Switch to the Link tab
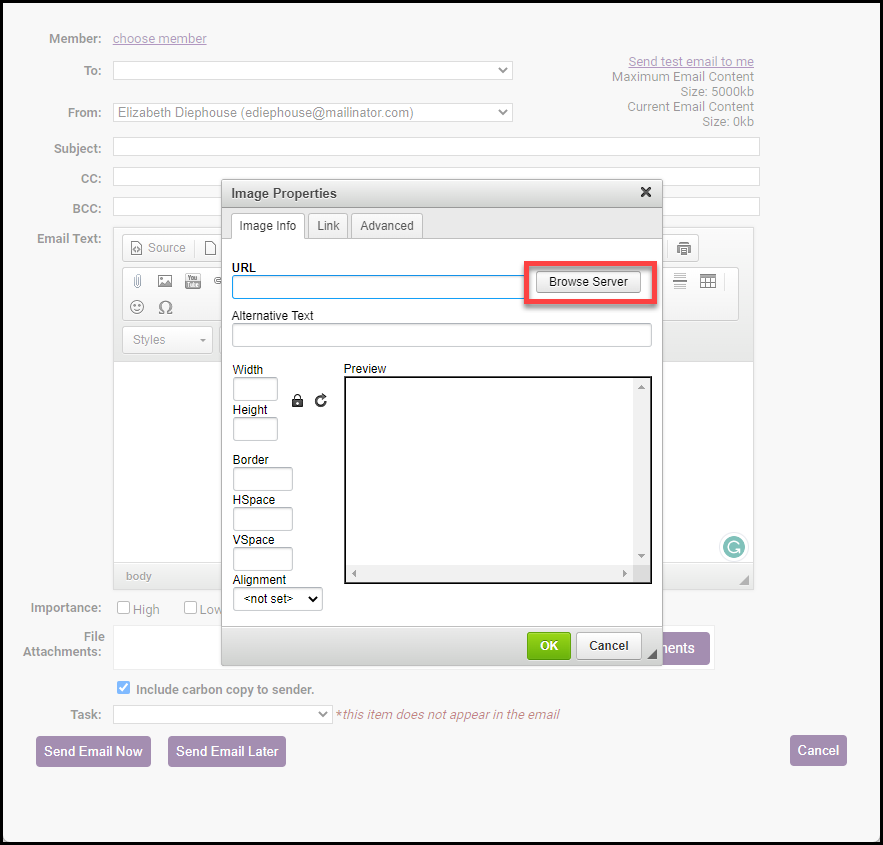The height and width of the screenshot is (845, 883). click(328, 226)
